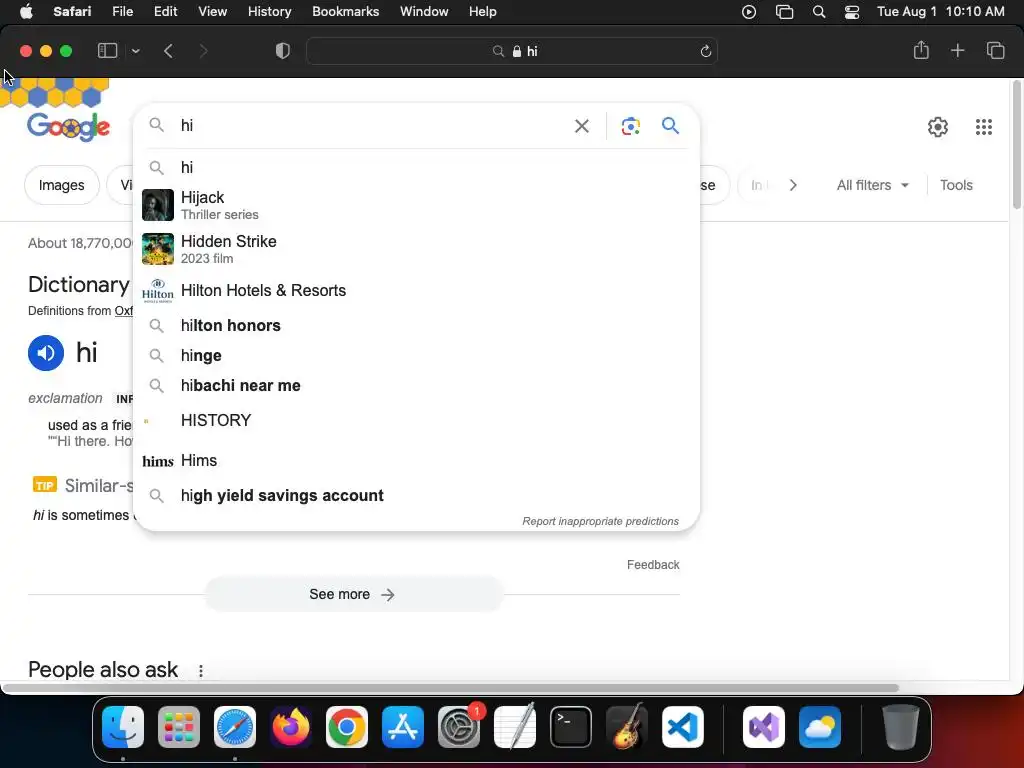Open Terminal from the Dock
This screenshot has height=768, width=1024.
pos(571,727)
